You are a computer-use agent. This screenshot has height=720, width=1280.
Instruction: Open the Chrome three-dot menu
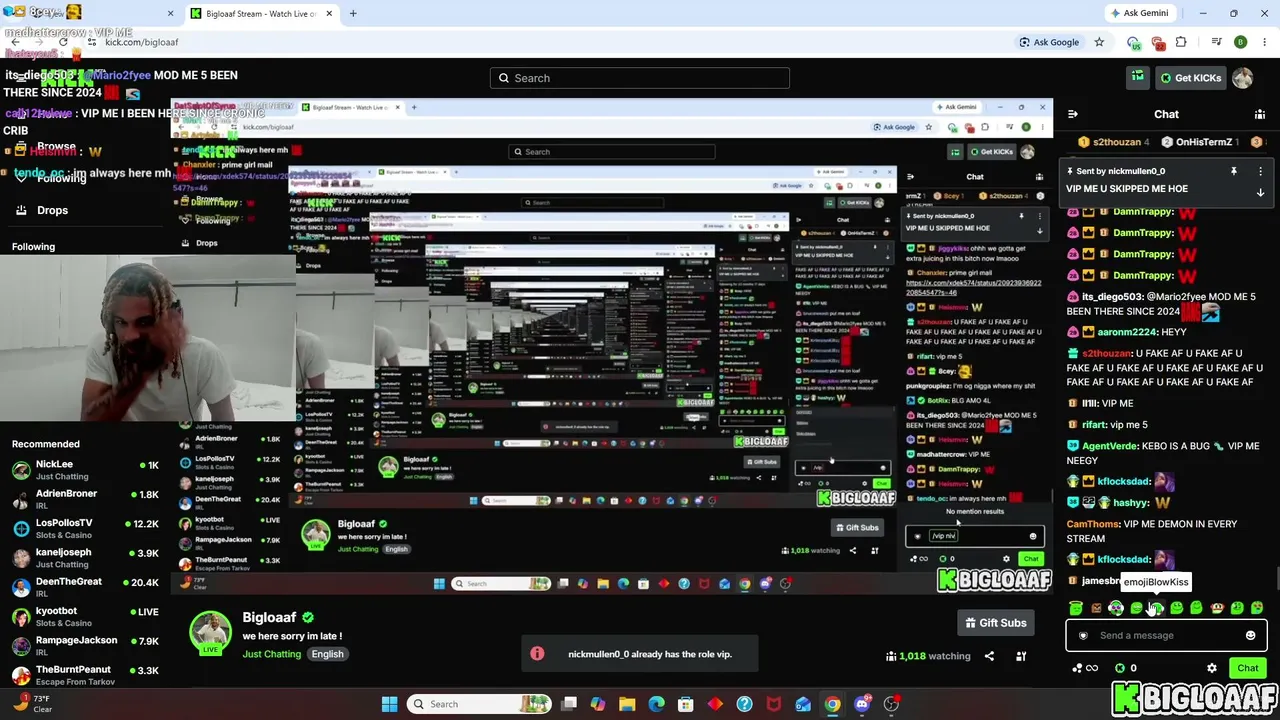point(1263,42)
